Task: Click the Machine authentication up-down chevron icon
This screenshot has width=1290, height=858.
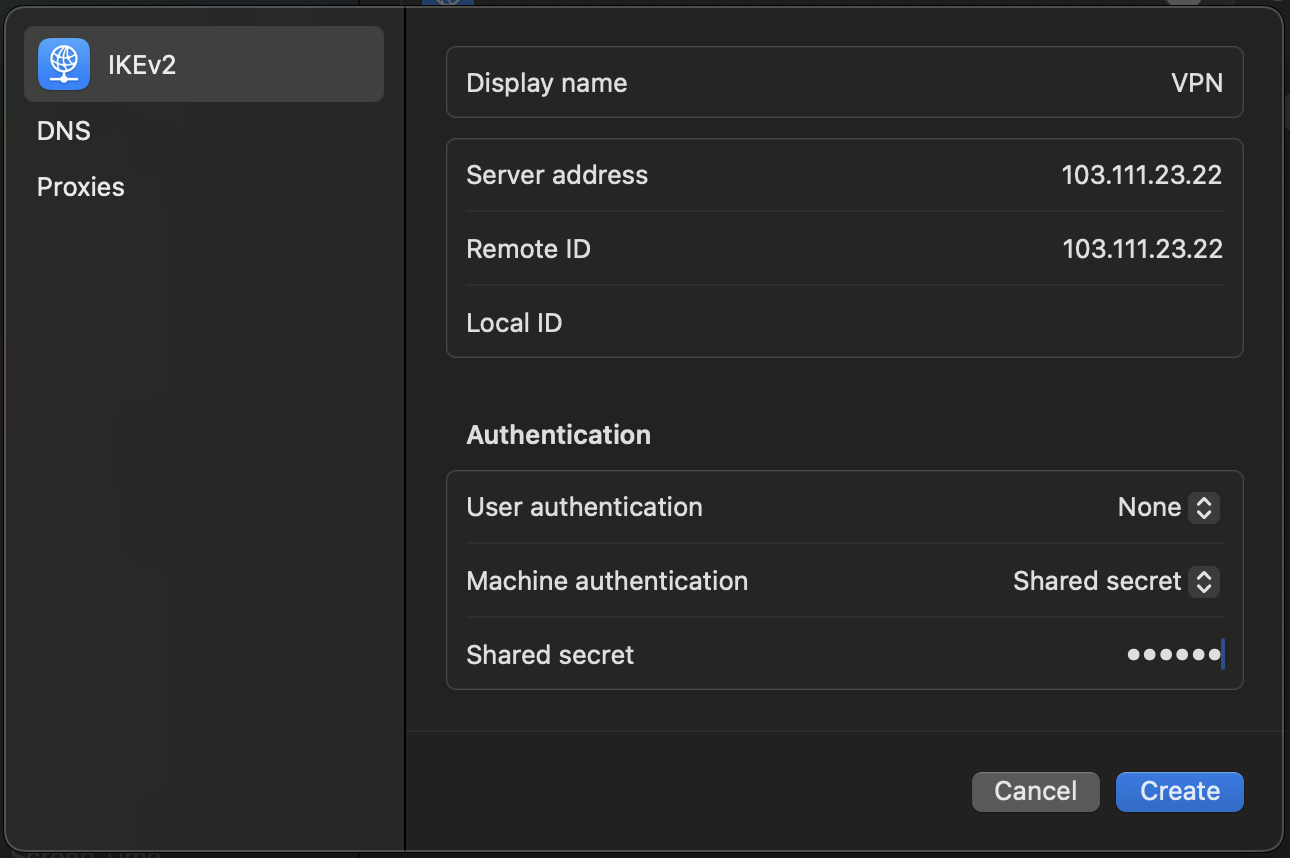Action: [1204, 581]
